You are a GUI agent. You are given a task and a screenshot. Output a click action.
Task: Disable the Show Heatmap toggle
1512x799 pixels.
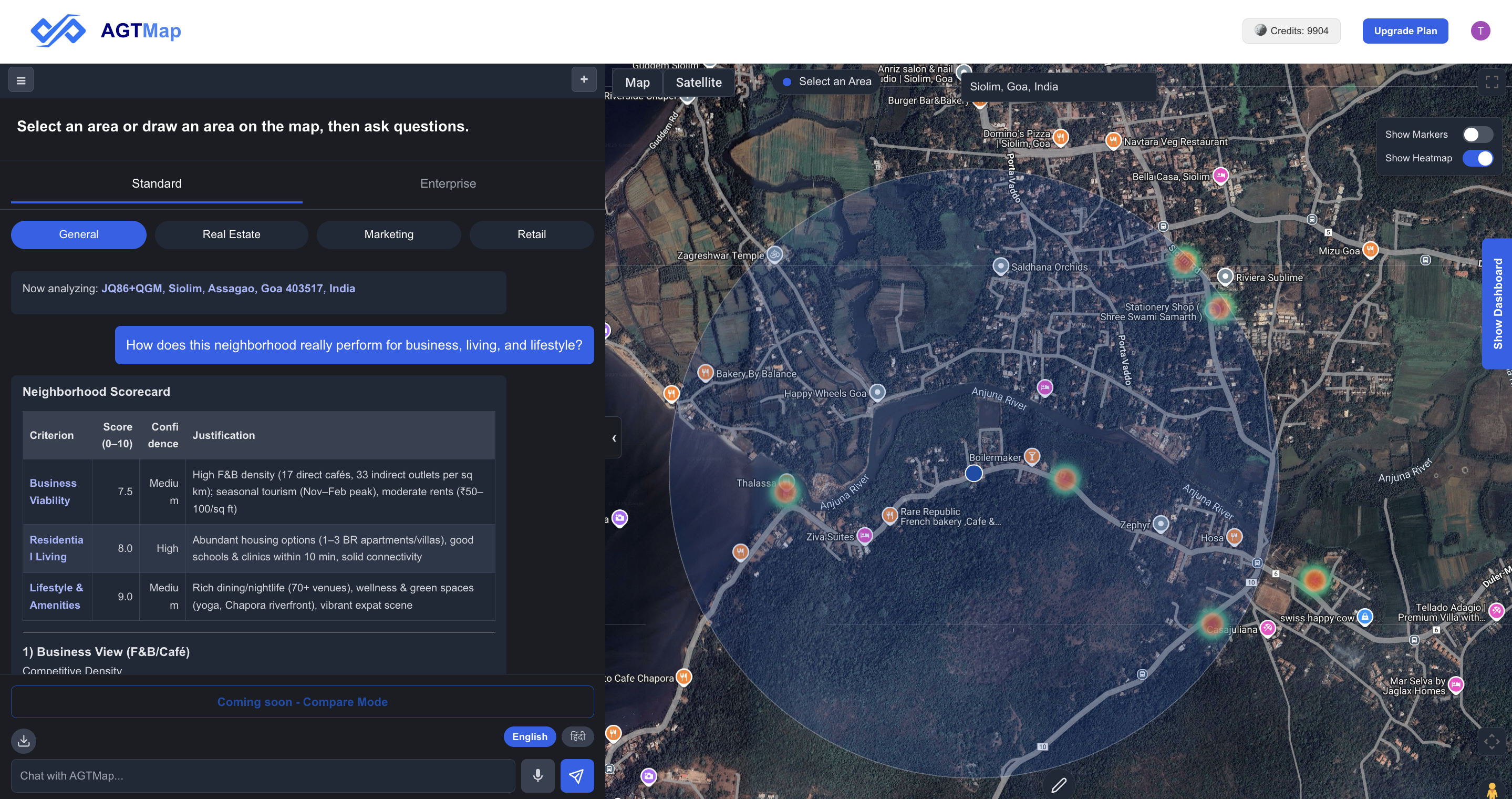pyautogui.click(x=1478, y=158)
